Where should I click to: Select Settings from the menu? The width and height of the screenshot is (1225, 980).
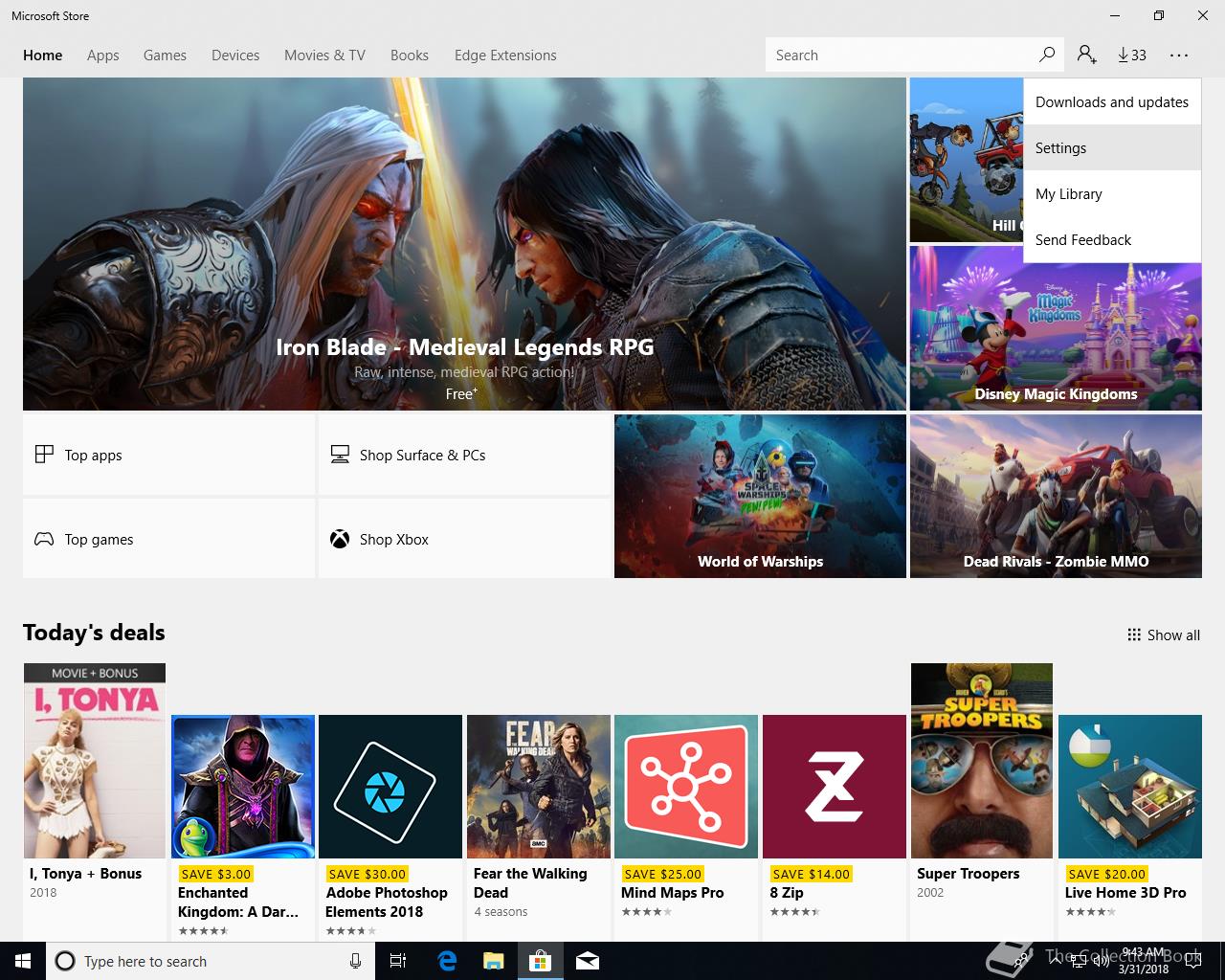point(1112,148)
